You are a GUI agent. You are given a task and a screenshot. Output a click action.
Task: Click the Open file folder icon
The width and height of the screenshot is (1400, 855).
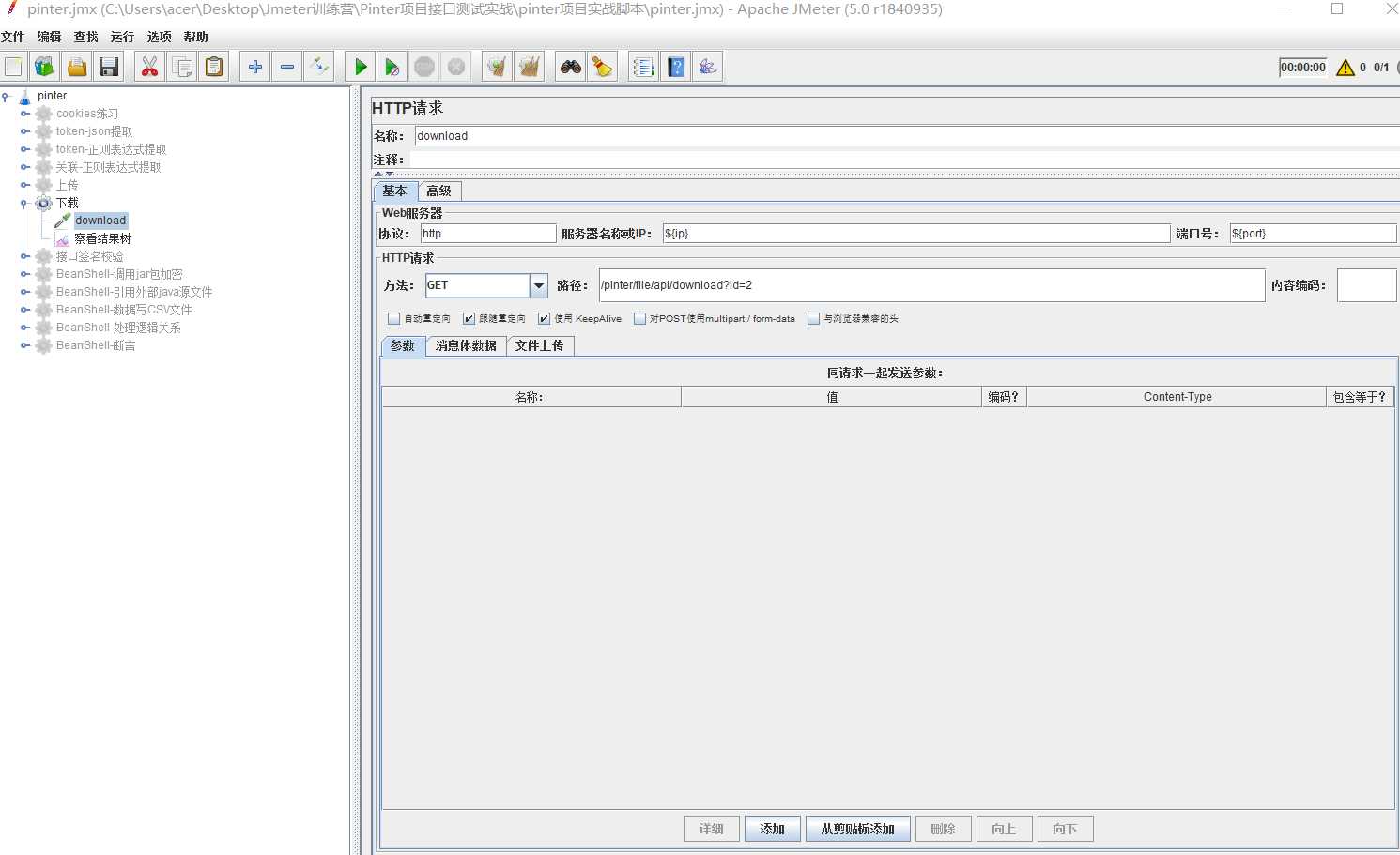tap(77, 67)
